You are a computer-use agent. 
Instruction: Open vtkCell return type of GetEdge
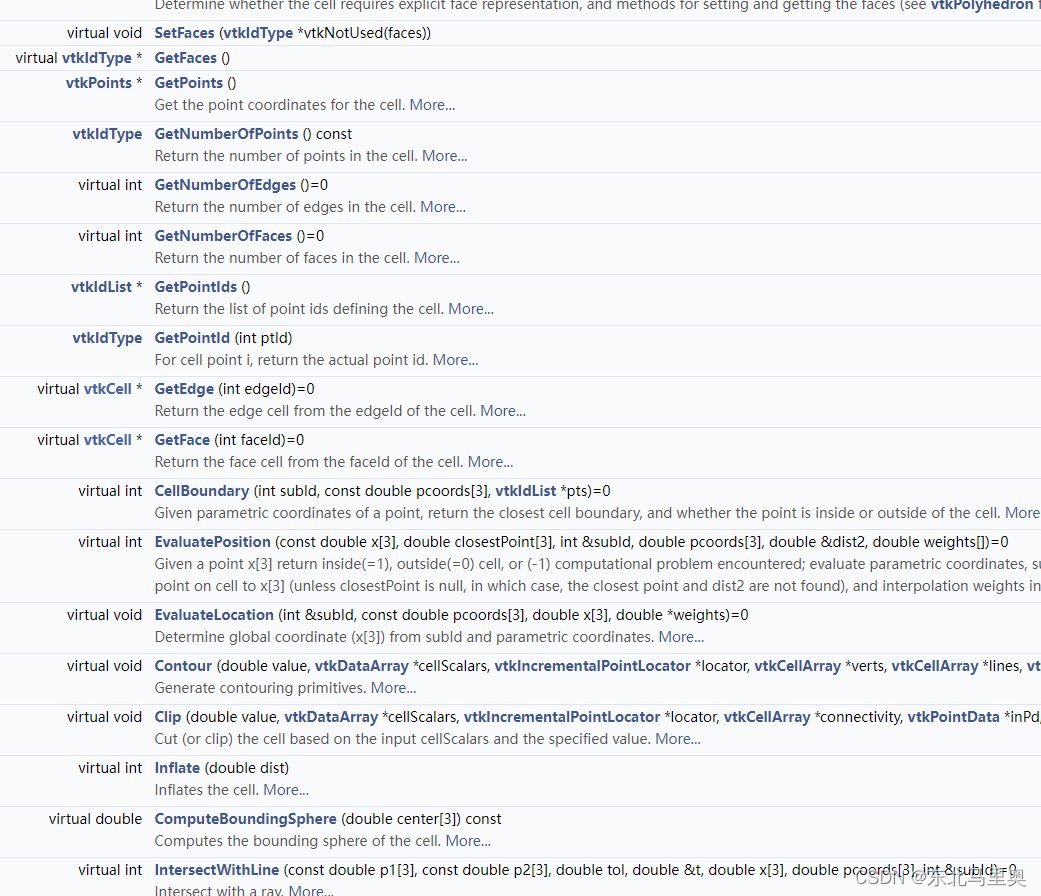pos(108,390)
